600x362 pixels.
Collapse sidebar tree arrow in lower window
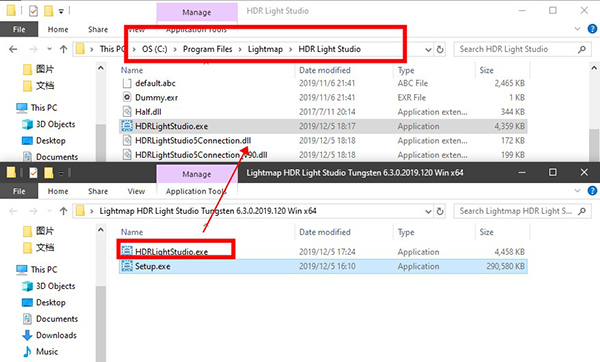click(x=101, y=230)
